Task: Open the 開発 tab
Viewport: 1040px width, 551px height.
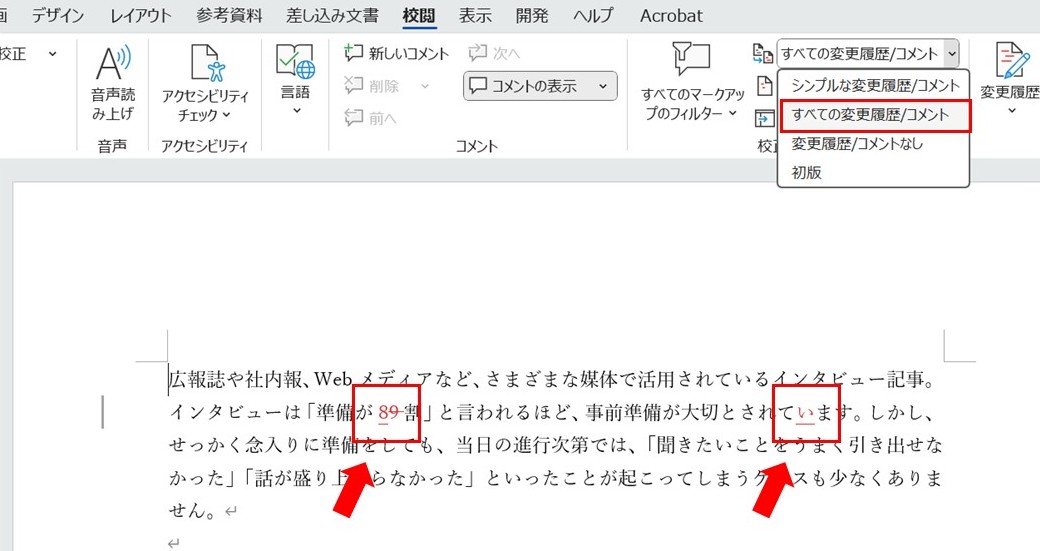Action: pyautogui.click(x=532, y=15)
